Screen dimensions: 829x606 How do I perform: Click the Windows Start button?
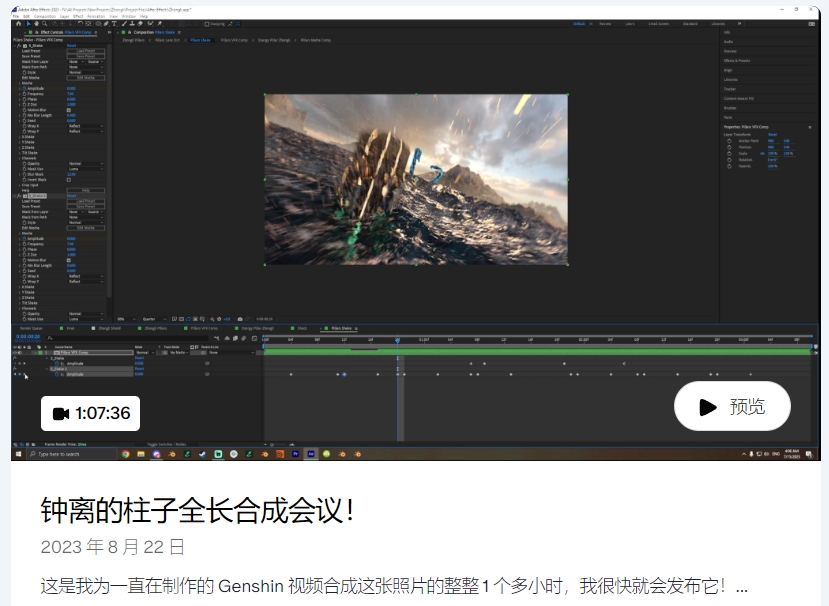click(x=19, y=454)
